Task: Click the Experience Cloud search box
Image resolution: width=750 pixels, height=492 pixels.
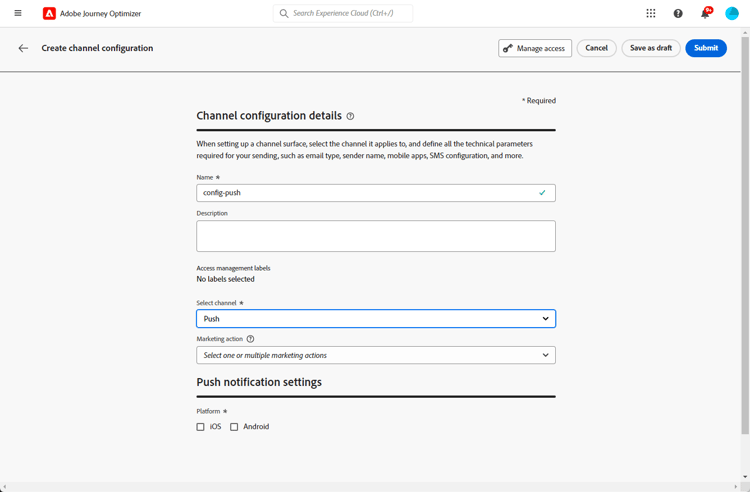Action: tap(345, 14)
